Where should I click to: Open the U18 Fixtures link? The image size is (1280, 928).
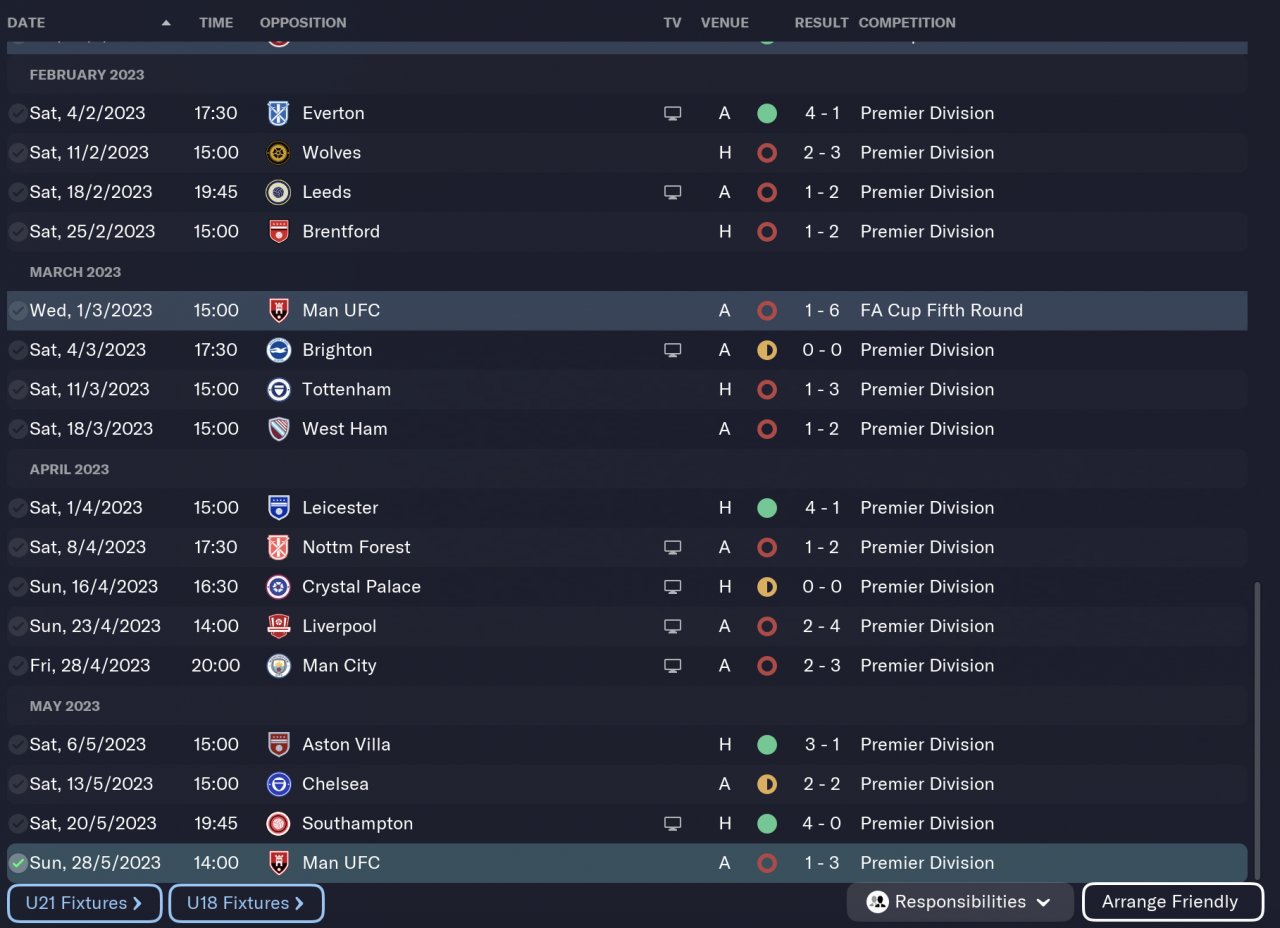246,903
